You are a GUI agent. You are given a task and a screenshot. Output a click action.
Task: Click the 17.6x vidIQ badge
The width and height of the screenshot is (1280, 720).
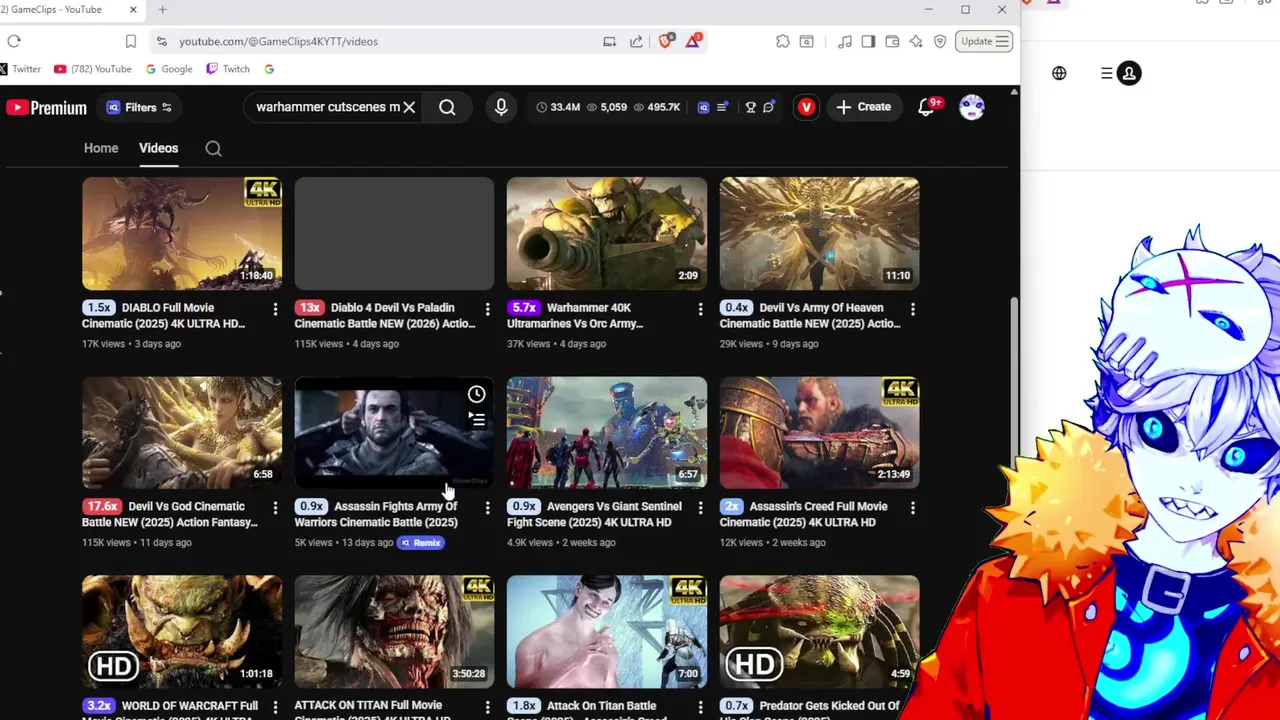point(102,506)
